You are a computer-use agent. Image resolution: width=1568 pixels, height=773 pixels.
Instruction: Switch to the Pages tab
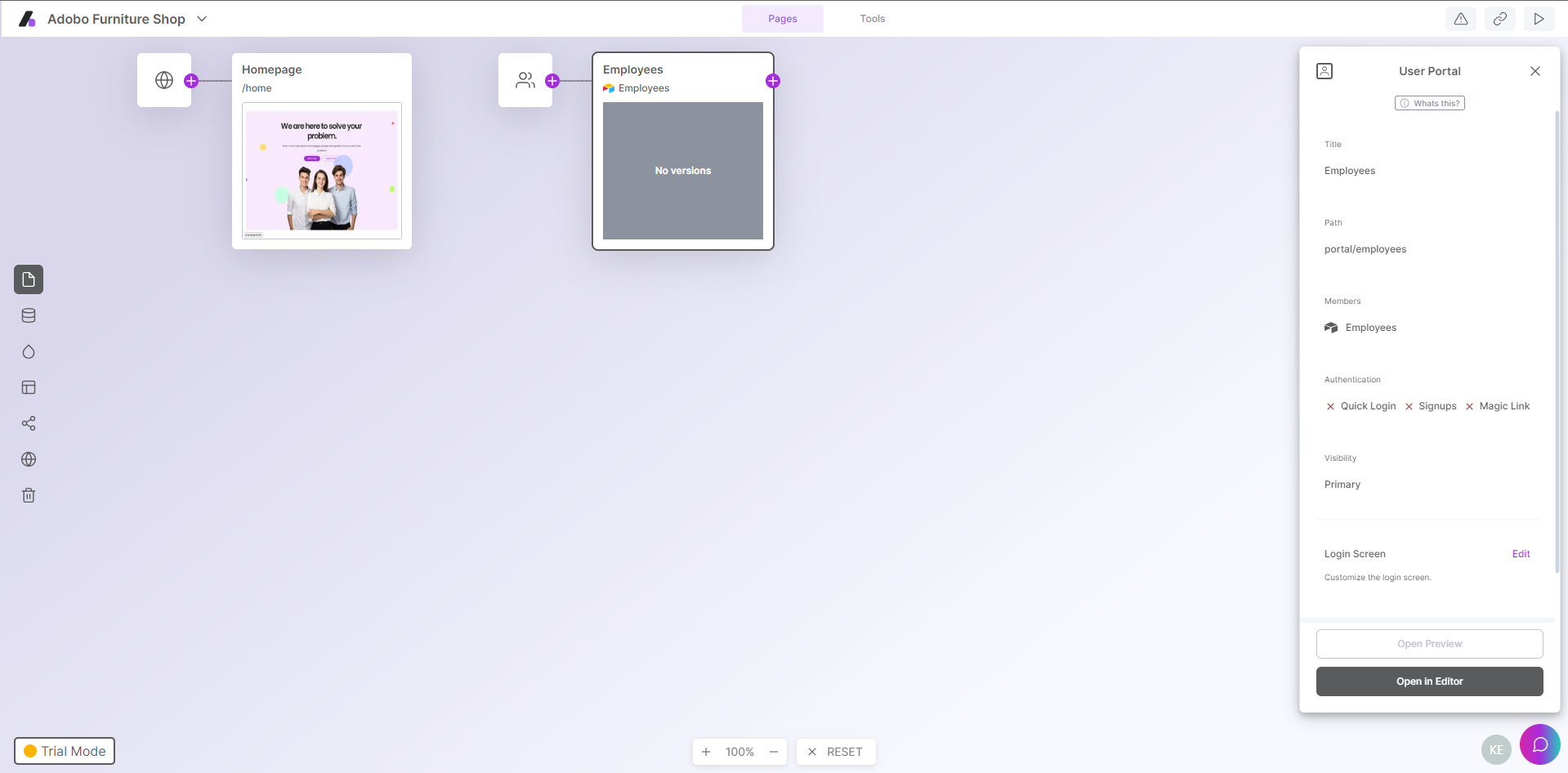(783, 19)
